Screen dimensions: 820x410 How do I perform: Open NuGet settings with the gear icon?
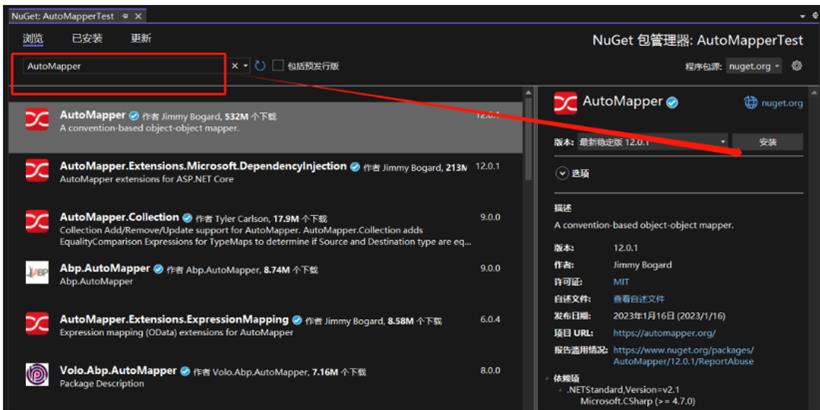click(796, 66)
